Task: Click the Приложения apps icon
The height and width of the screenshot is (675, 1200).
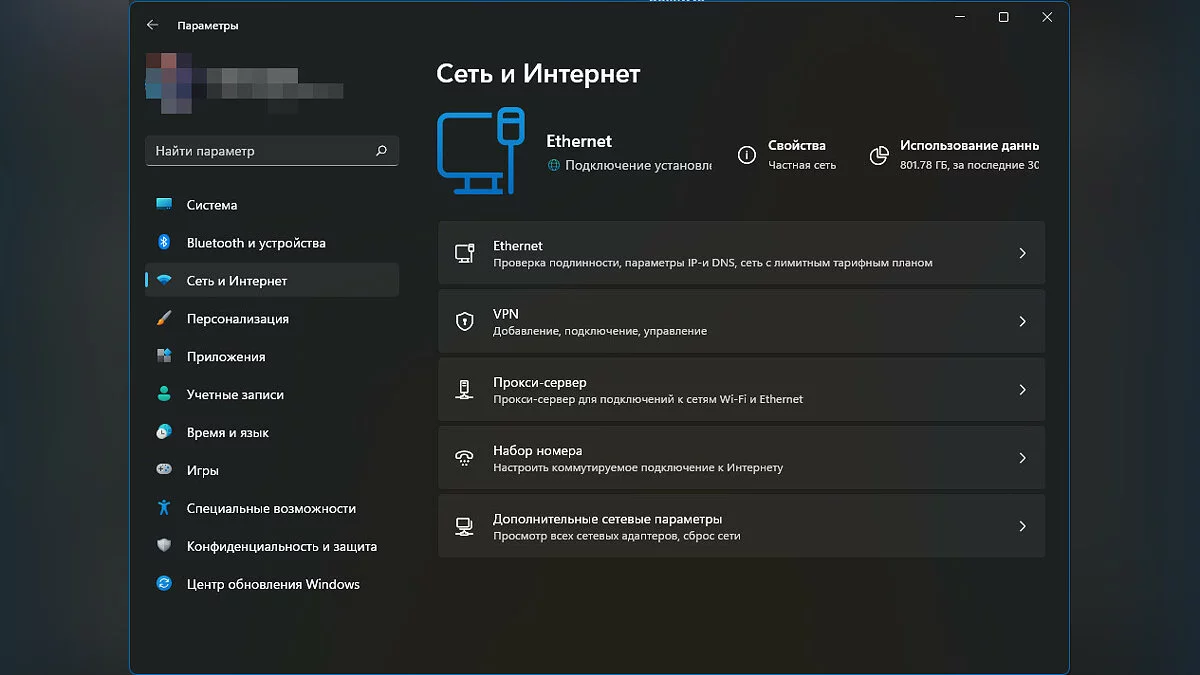Action: [x=164, y=357]
